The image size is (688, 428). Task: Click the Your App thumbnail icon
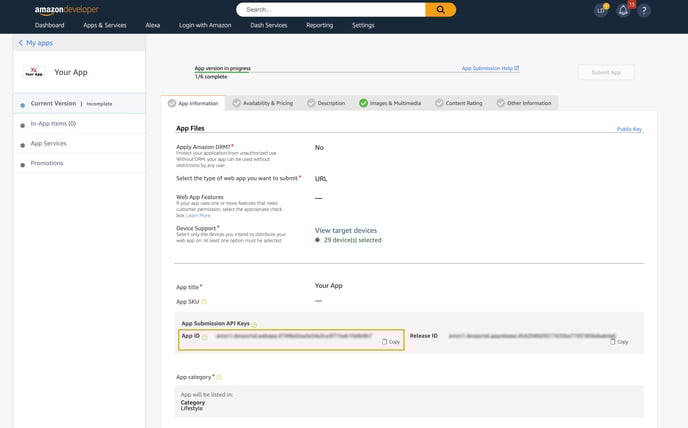(33, 73)
